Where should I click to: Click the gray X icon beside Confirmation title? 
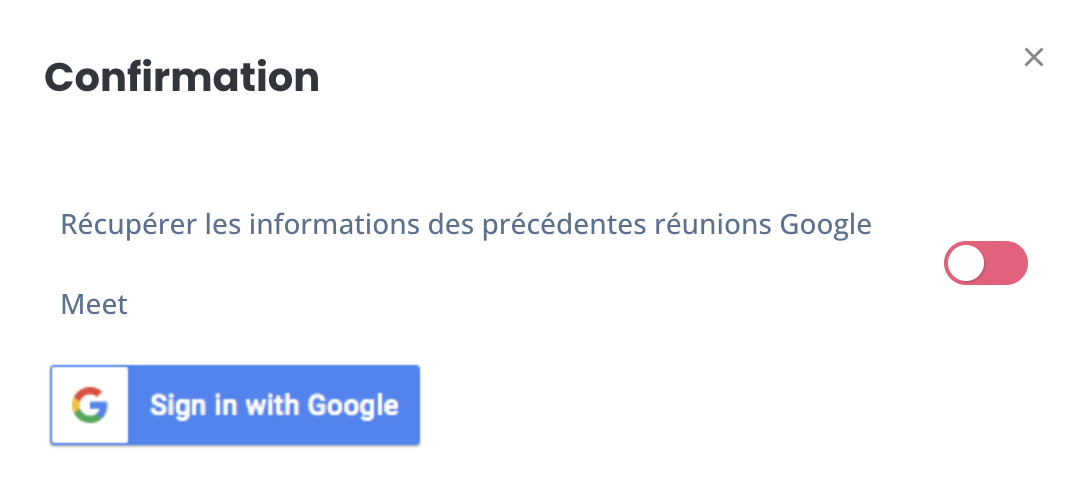(x=1034, y=57)
